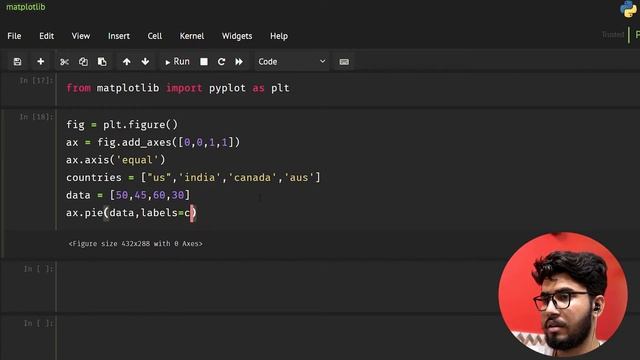Click the Figure size output text
Viewport: 640px width, 360px height.
click(136, 244)
